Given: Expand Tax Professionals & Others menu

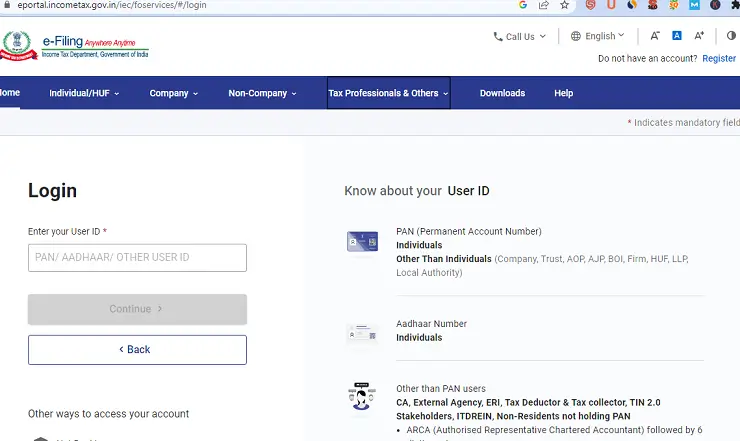Looking at the screenshot, I should (x=388, y=93).
